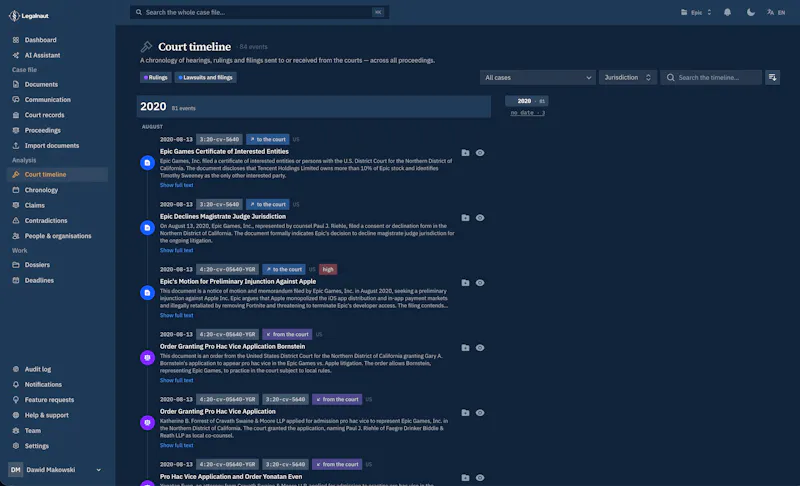This screenshot has height=486, width=800.
Task: Collapse the 2020 year header
Action: click(x=314, y=107)
